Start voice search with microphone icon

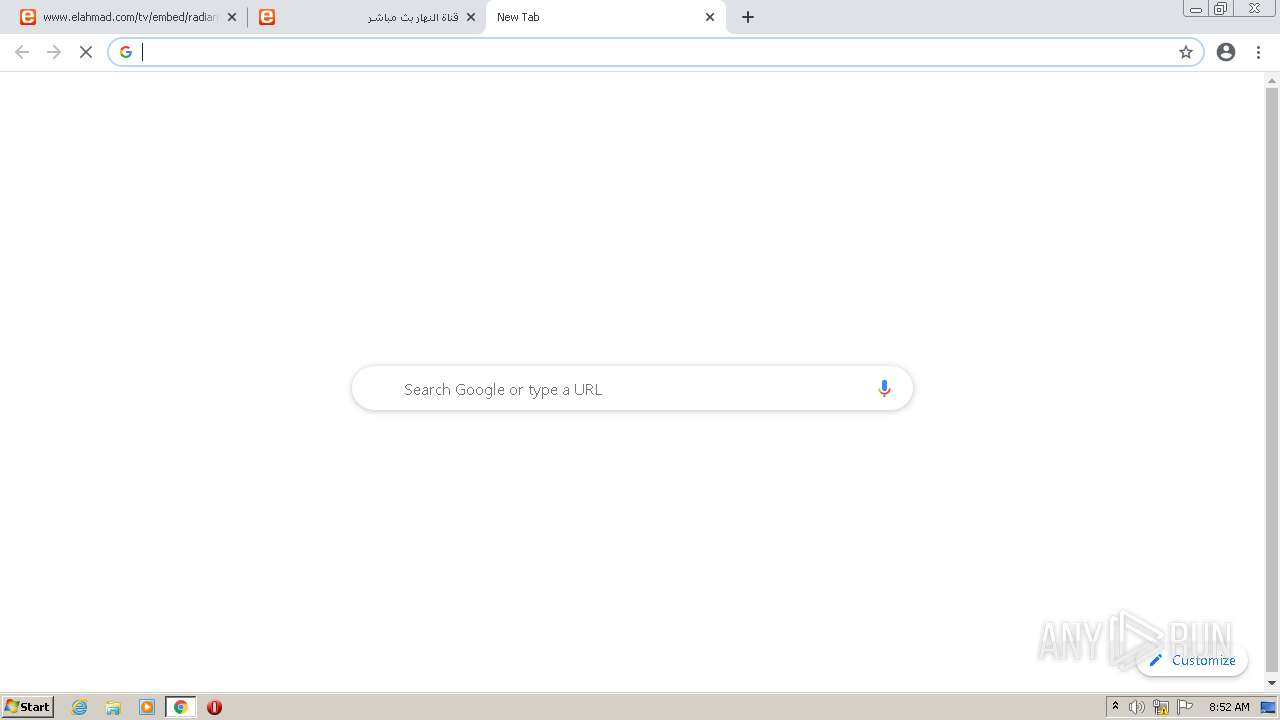(884, 389)
